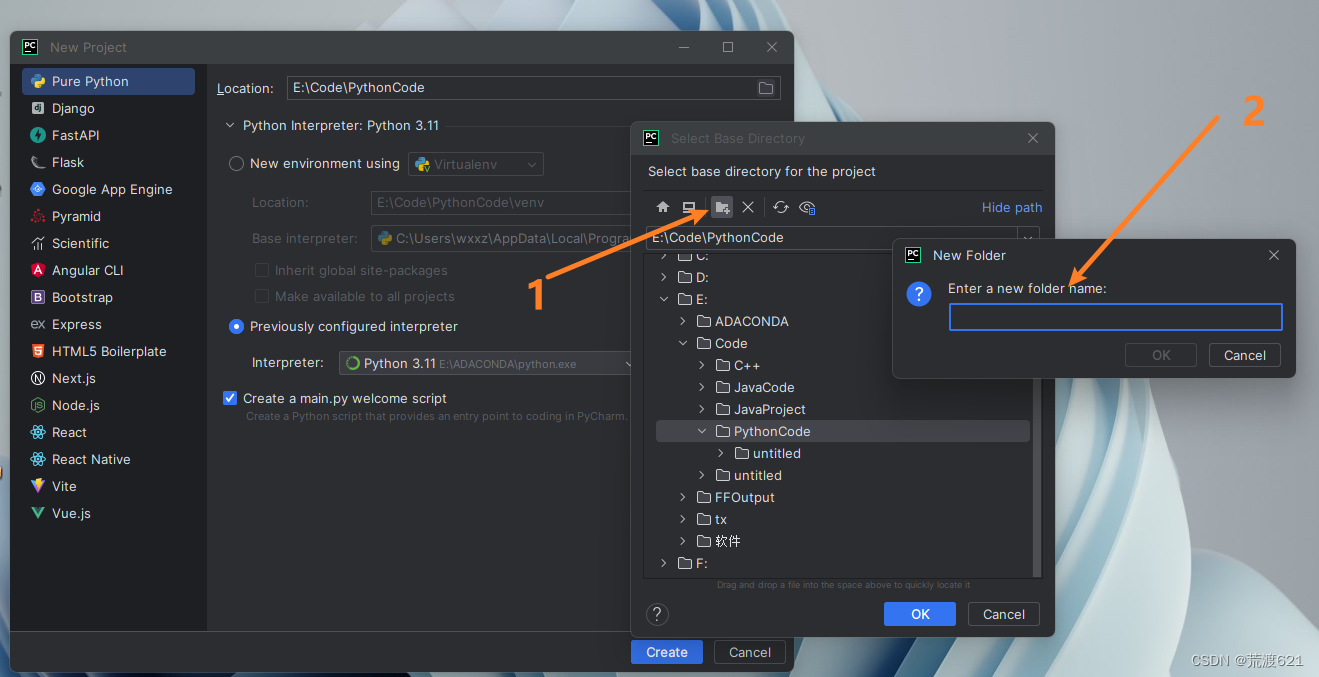Screen dimensions: 1319x677
Task: Toggle show hidden files icon
Action: tap(807, 207)
